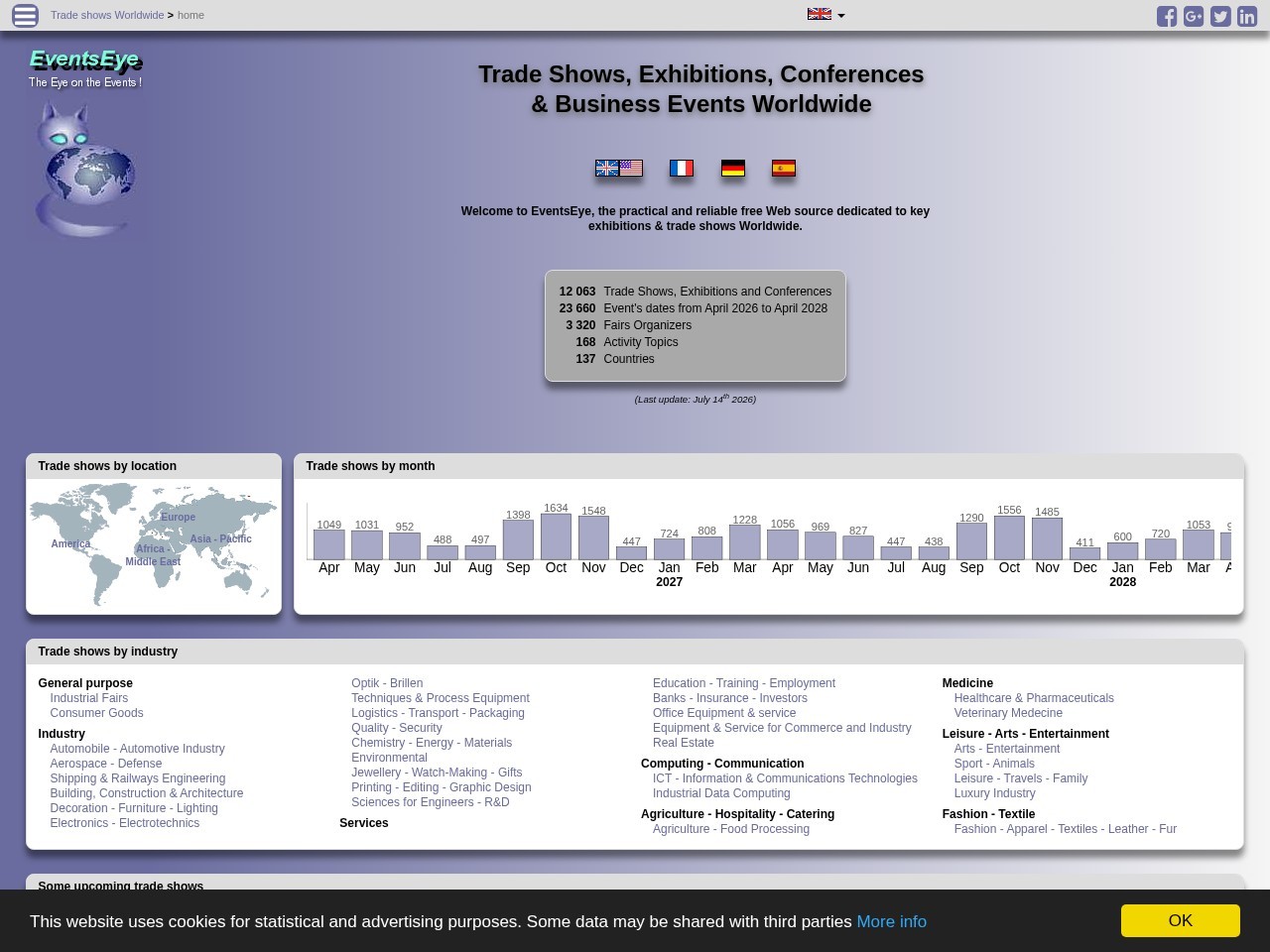Image resolution: width=1270 pixels, height=952 pixels.
Task: Open the Optik - Brillen category
Action: 387,683
